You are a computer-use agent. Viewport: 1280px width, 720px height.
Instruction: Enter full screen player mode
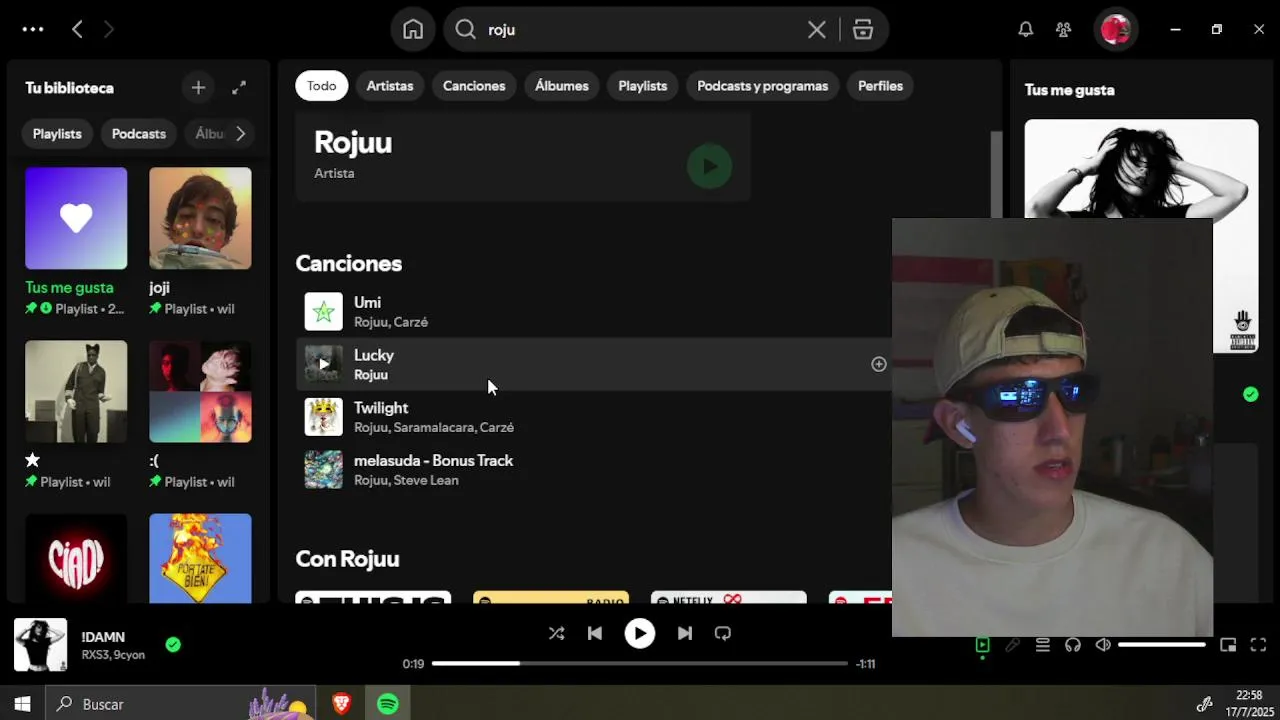(1258, 645)
